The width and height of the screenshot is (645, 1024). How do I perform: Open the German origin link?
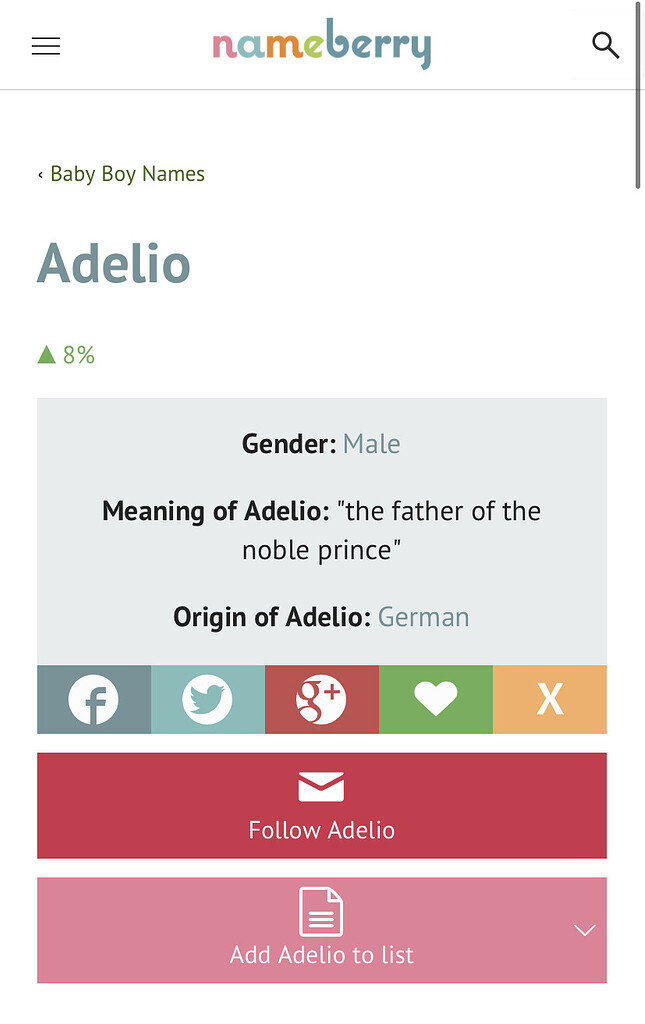[x=423, y=617]
